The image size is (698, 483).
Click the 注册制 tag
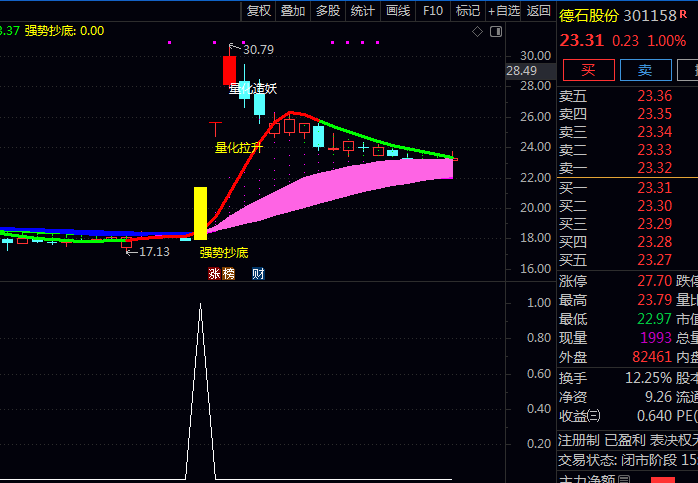tap(579, 441)
